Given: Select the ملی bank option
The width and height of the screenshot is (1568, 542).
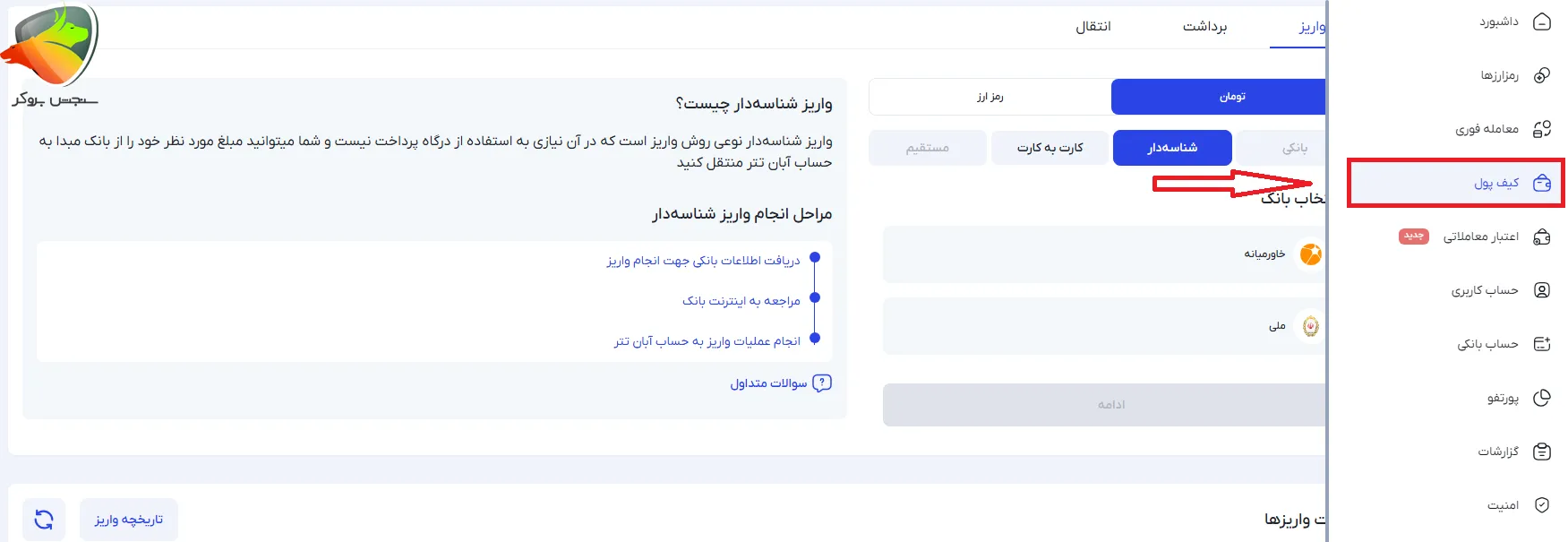Looking at the screenshot, I should pos(1104,326).
